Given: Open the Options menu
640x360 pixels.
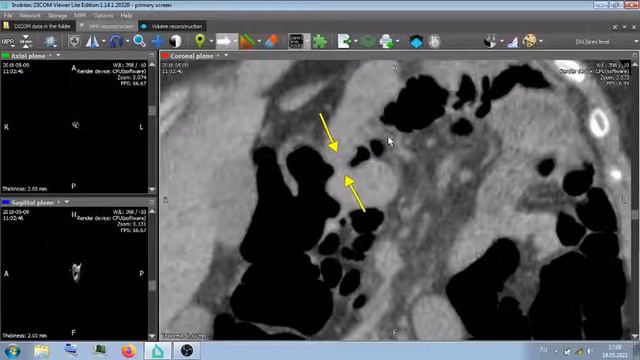Looking at the screenshot, I should (103, 16).
